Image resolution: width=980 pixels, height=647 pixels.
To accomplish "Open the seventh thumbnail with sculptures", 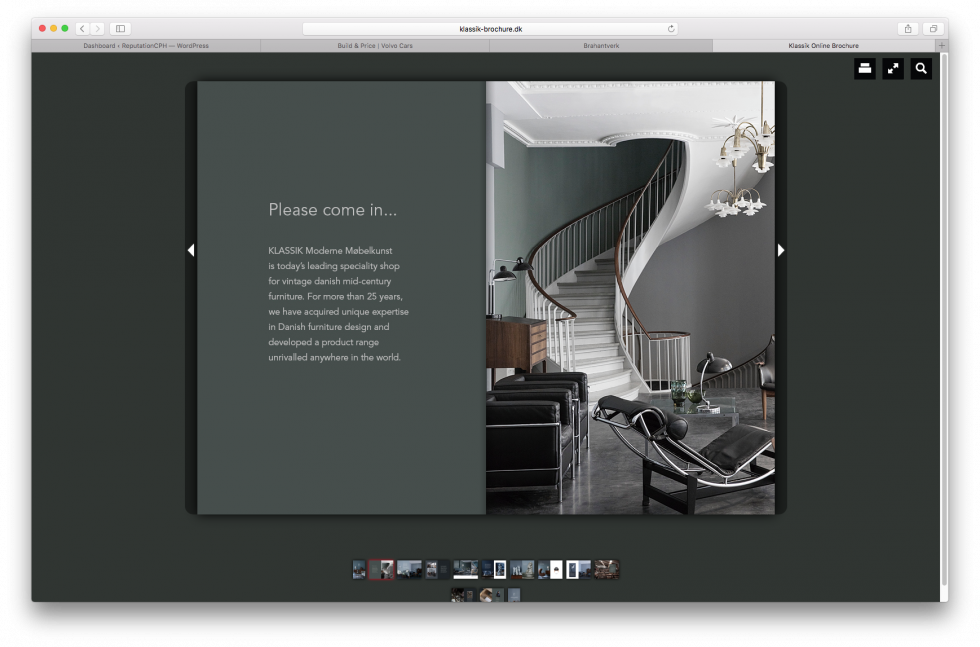I will (522, 569).
